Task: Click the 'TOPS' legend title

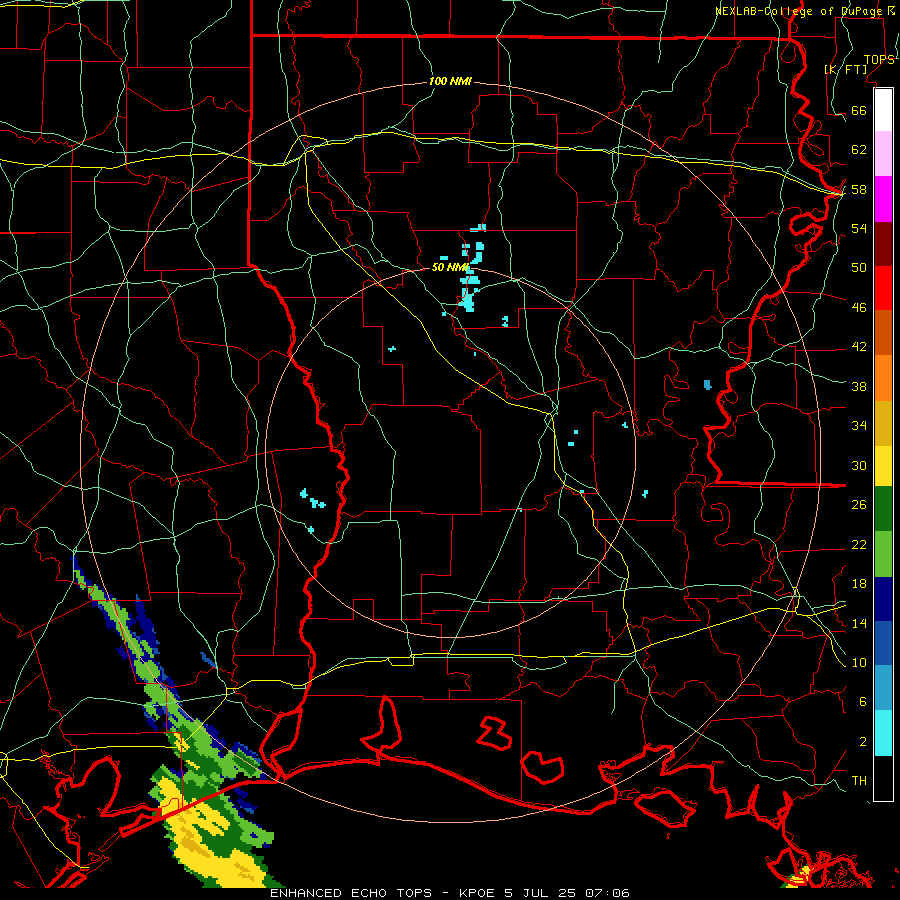Action: click(x=879, y=59)
